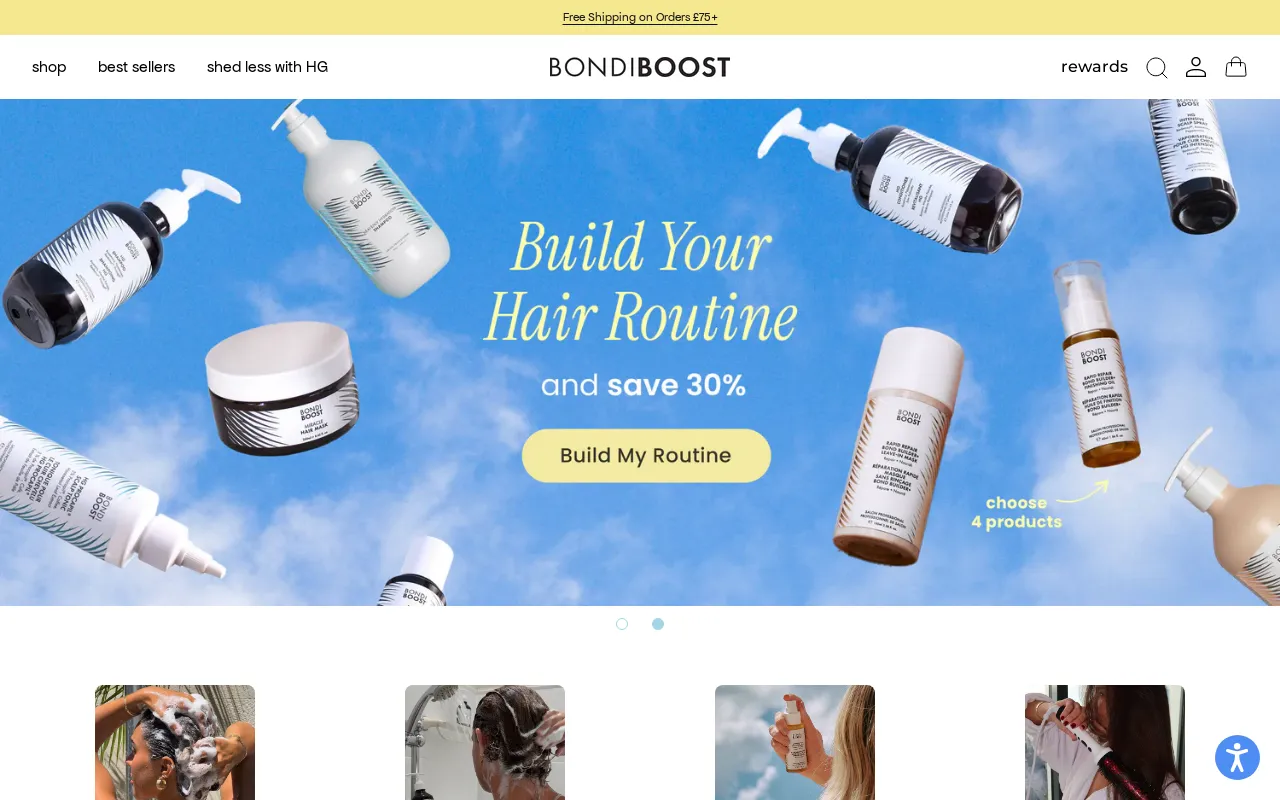Open the shopping bag cart icon
The image size is (1280, 800).
pyautogui.click(x=1236, y=67)
